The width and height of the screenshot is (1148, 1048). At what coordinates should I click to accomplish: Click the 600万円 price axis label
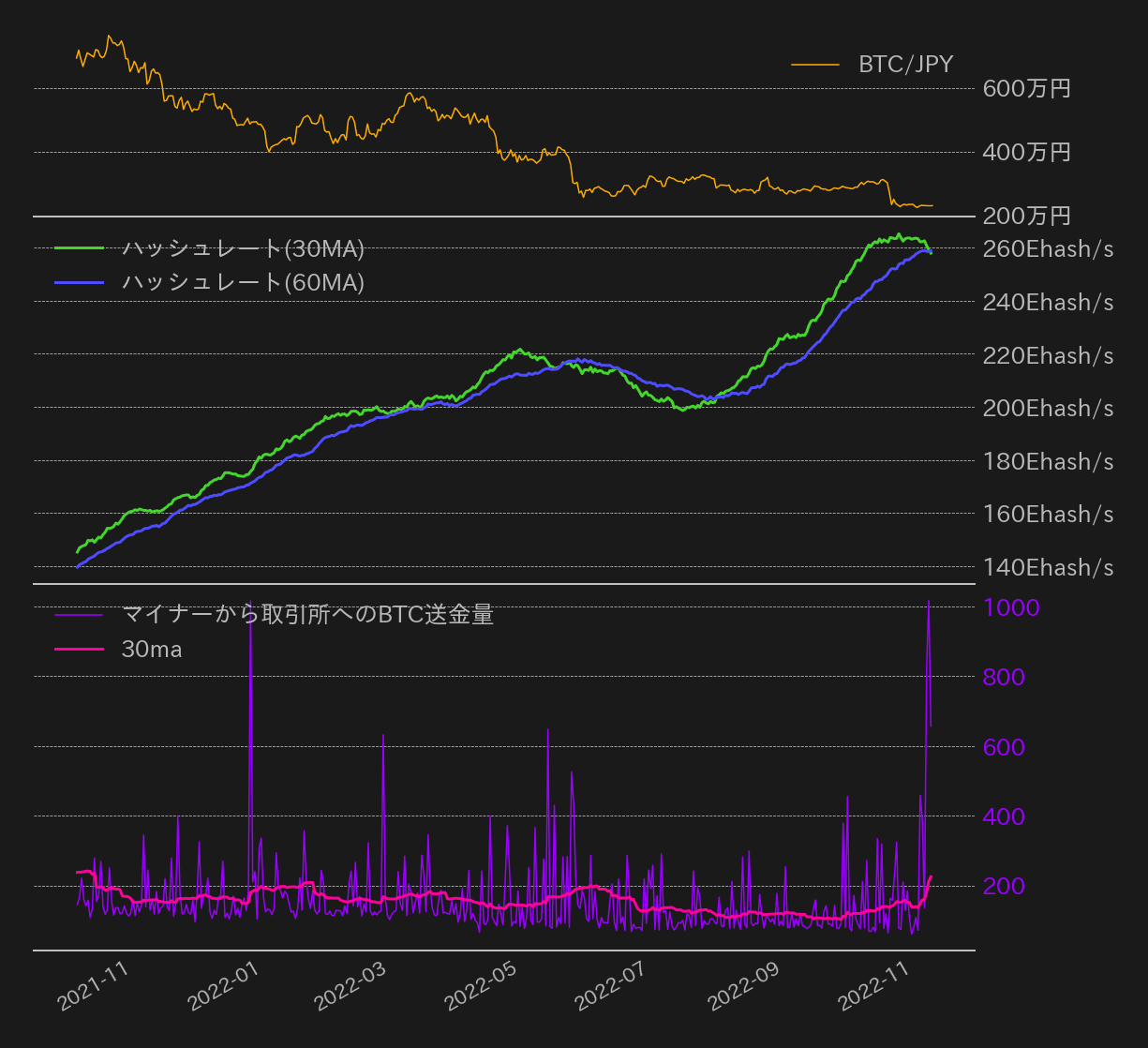(1026, 89)
